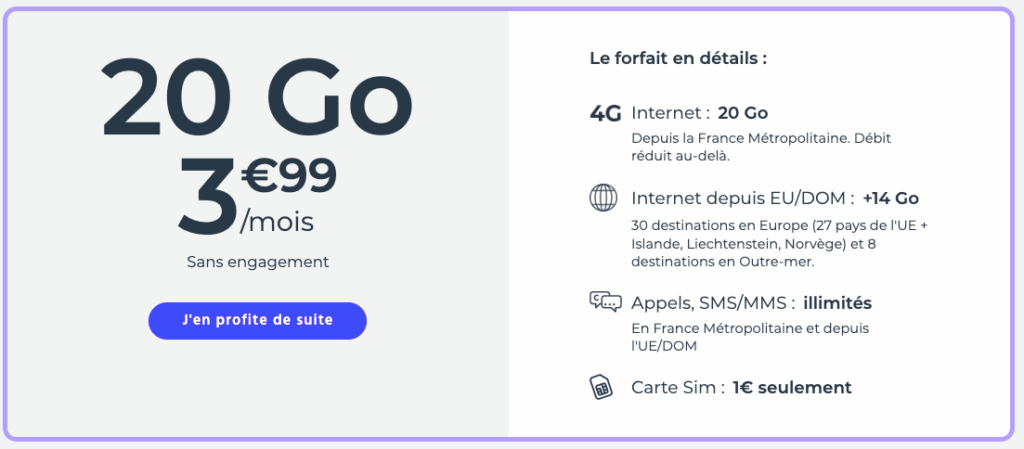Select the "Internet : 20 Go" line
The height and width of the screenshot is (449, 1024).
(x=700, y=113)
